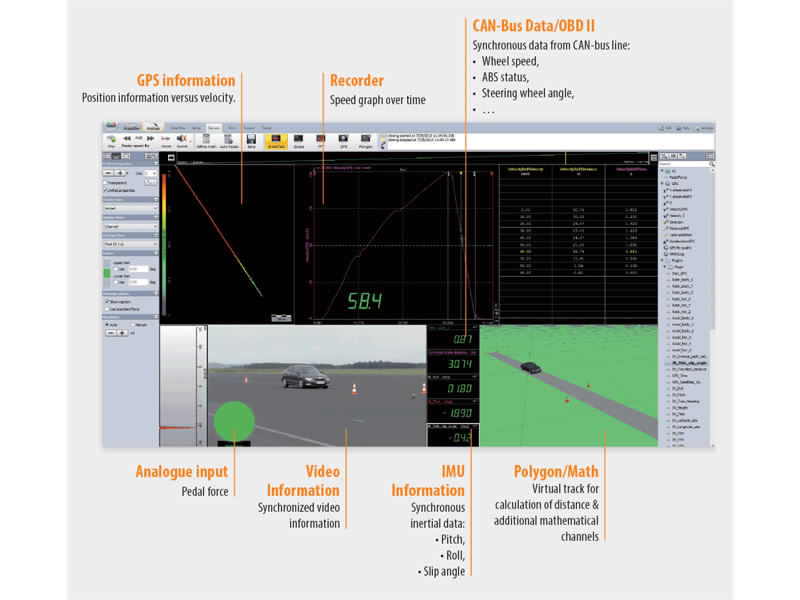Select the highlighted yellow display icon

(276, 140)
